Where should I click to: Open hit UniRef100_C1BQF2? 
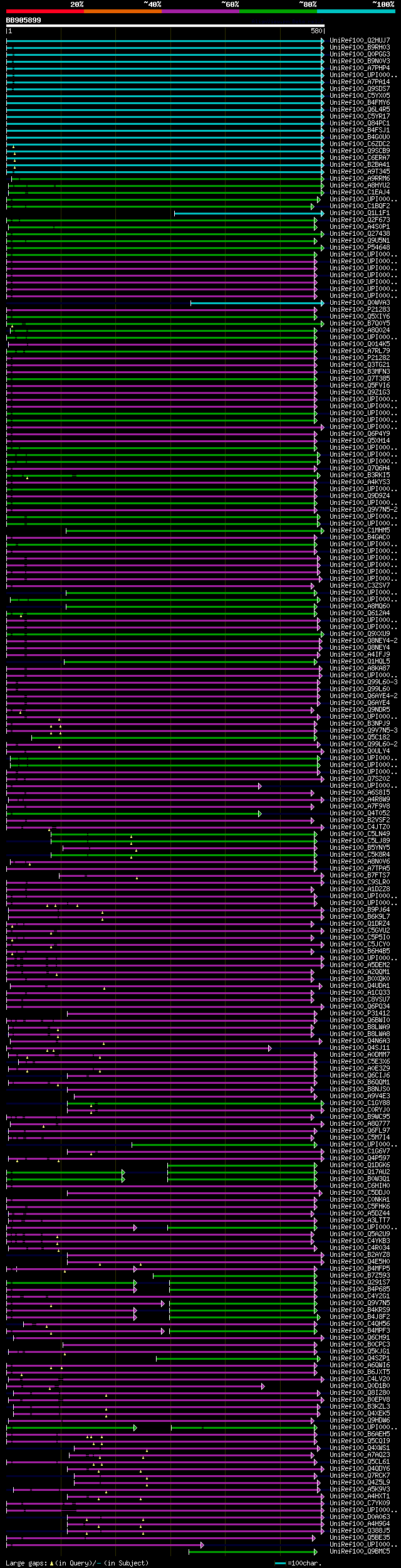tap(360, 206)
